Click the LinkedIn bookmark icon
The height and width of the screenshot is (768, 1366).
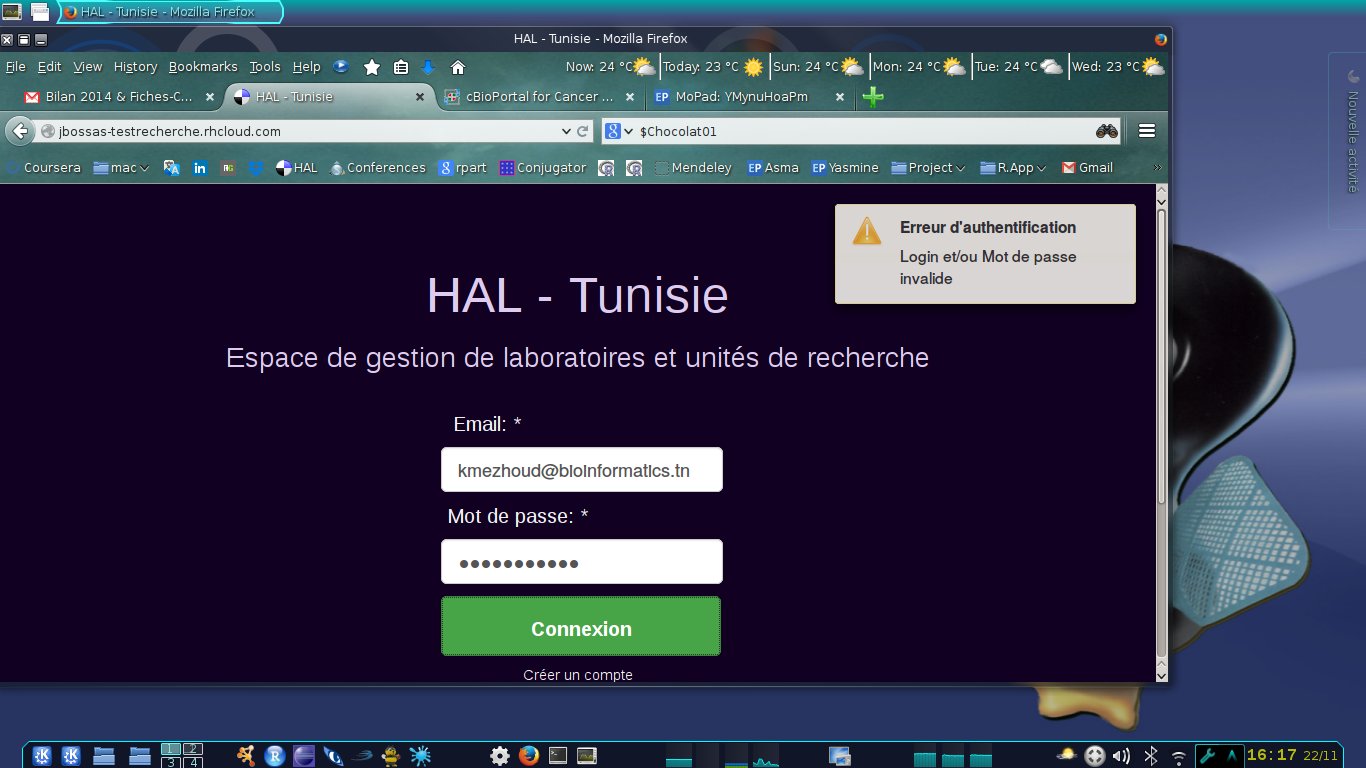tap(200, 168)
